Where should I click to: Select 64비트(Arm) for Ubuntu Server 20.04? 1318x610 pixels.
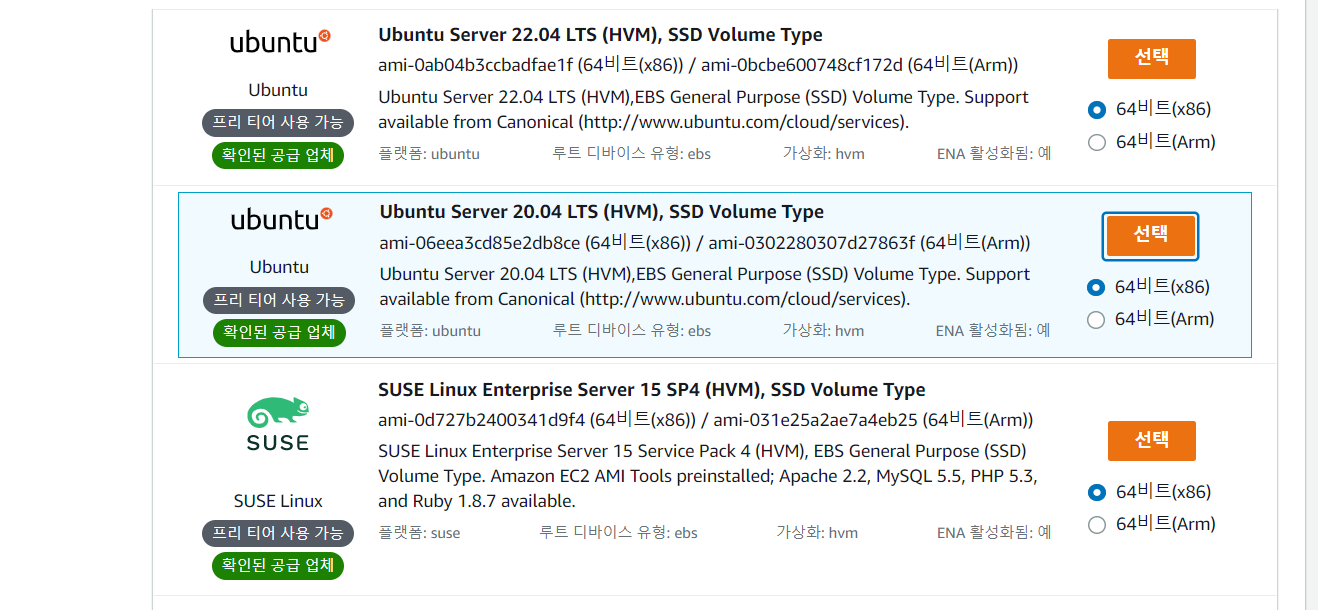click(1096, 319)
